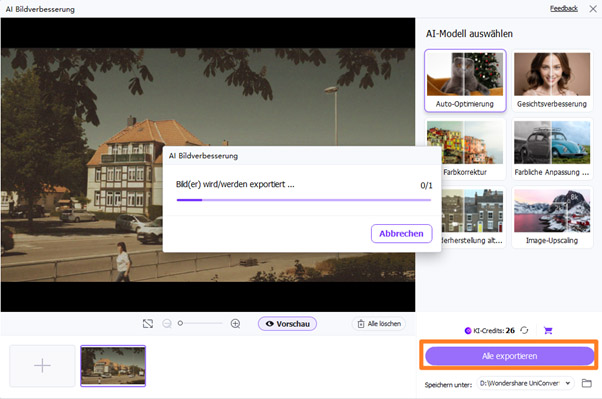Refresh the KI-Credits count
Screen dimensions: 602x399
(x=524, y=330)
